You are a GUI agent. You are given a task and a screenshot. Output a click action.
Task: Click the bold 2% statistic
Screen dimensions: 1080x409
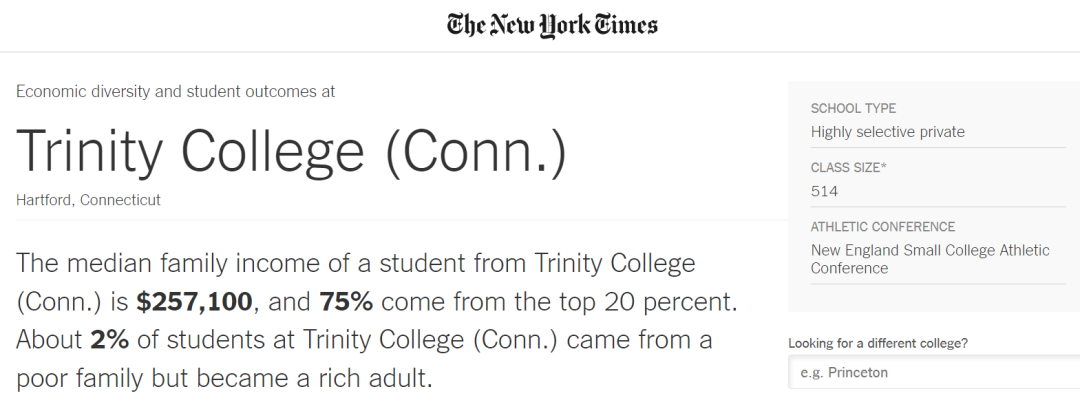[110, 340]
